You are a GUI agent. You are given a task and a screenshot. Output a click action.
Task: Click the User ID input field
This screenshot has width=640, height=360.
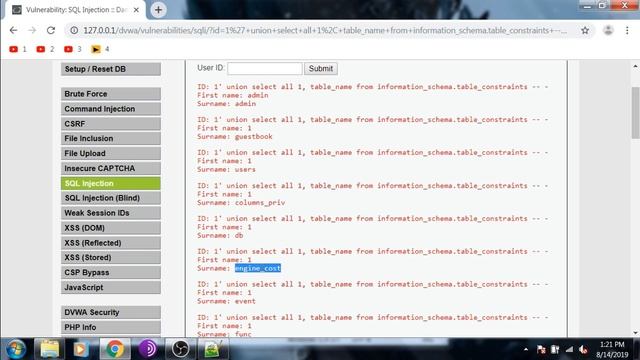coord(264,69)
